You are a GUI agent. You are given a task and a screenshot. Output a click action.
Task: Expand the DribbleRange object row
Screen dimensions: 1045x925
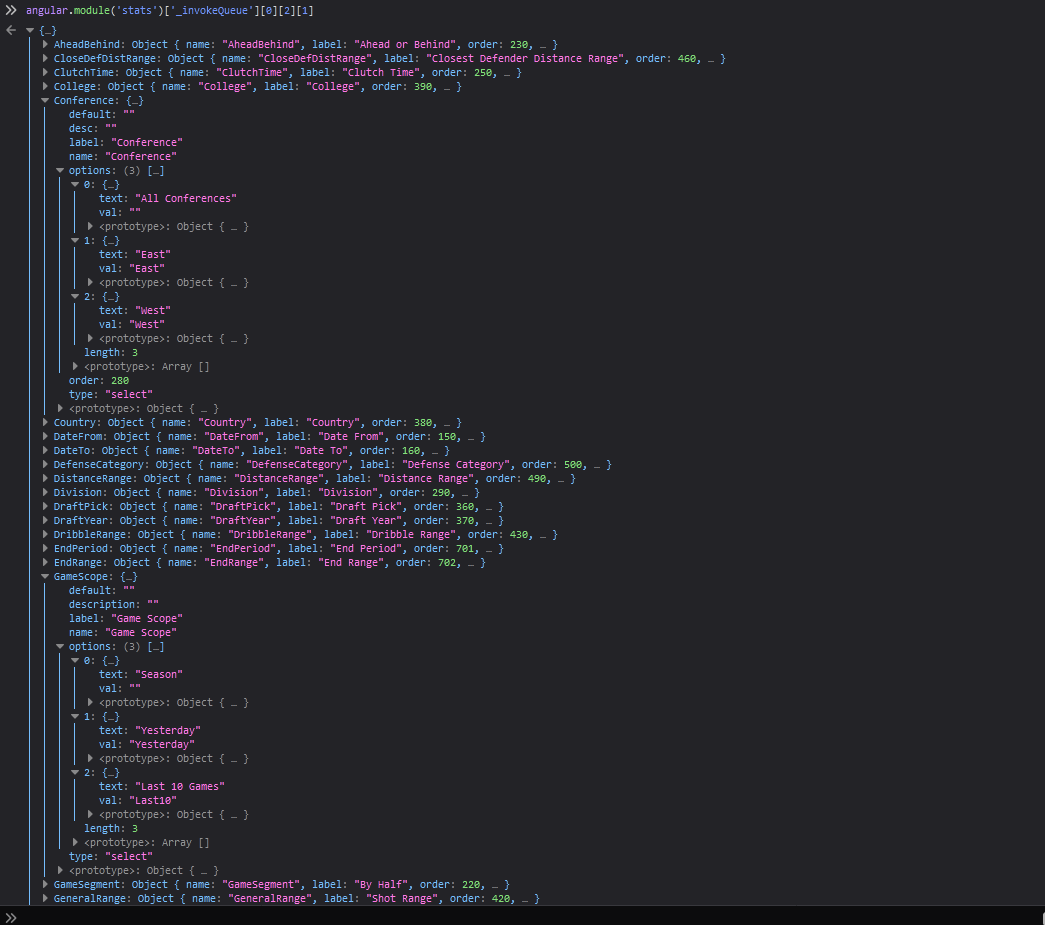45,534
